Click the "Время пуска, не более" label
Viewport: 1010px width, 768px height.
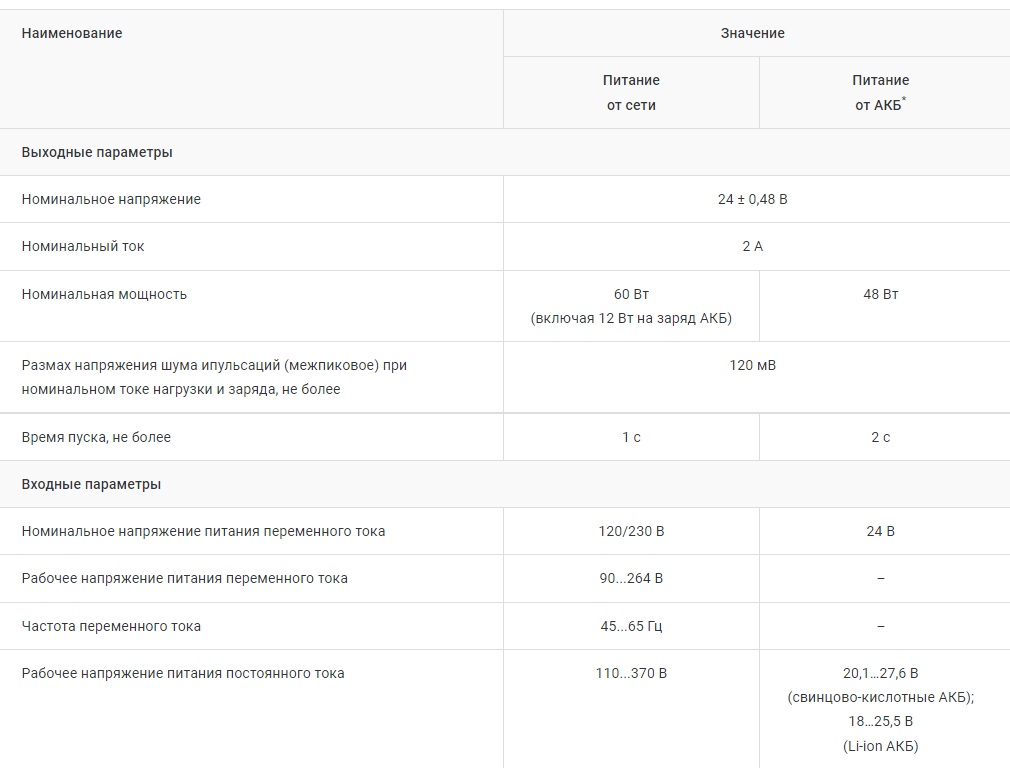pos(96,437)
